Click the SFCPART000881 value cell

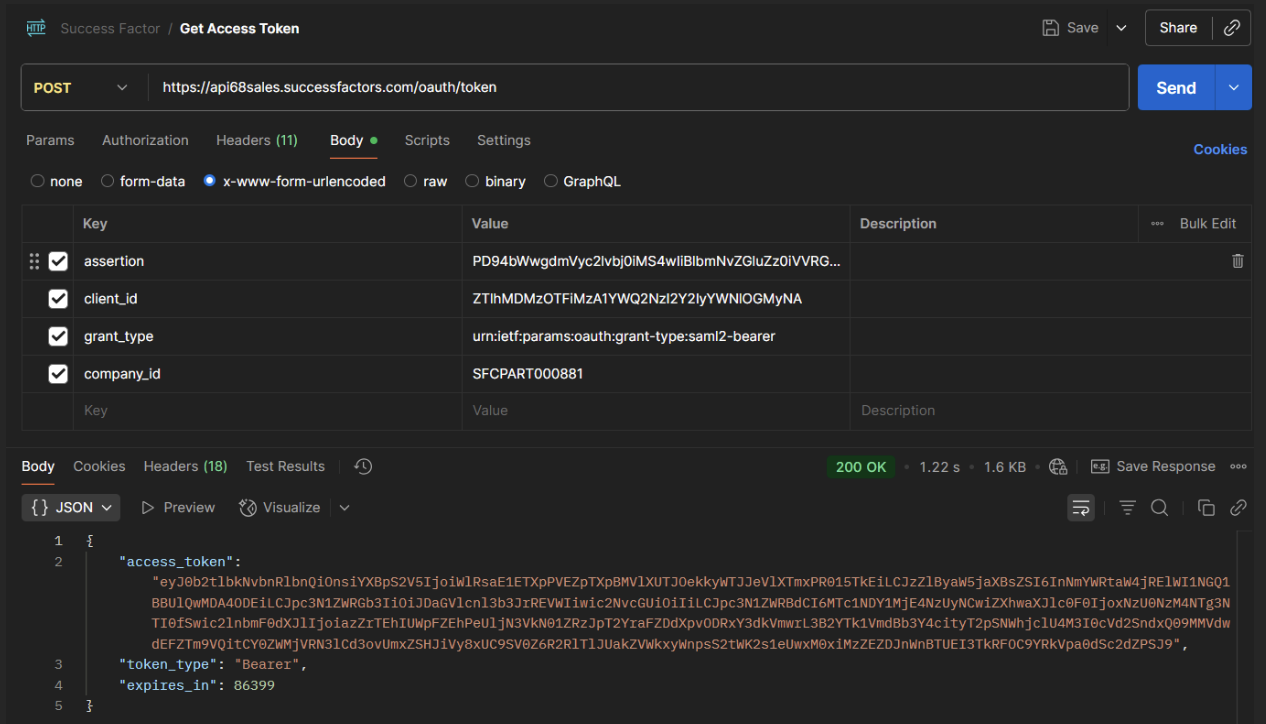[656, 374]
